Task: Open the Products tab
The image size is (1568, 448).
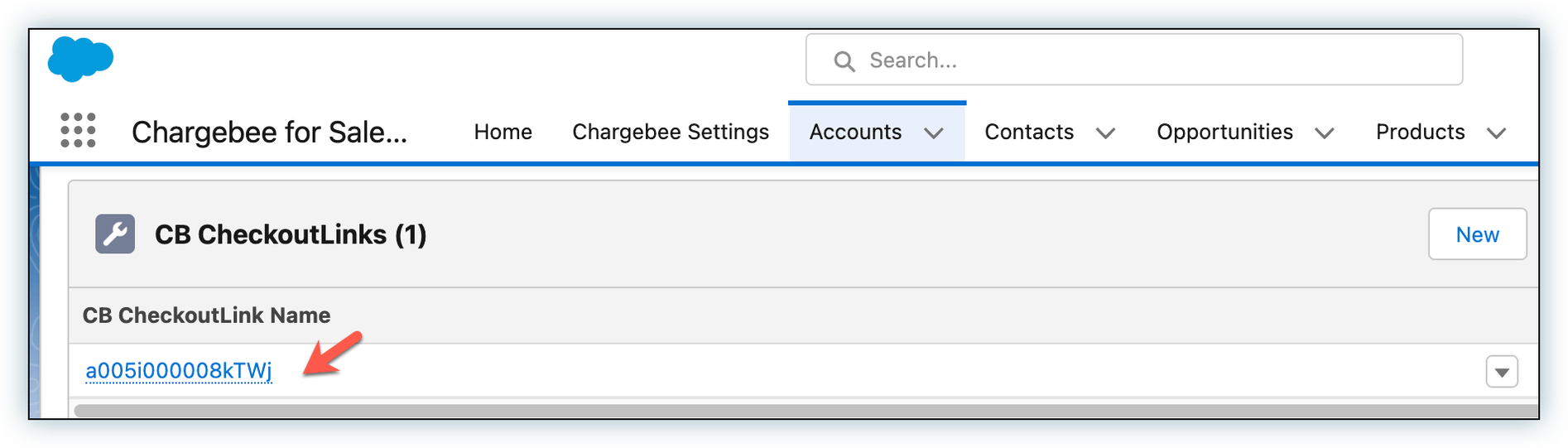Action: point(1420,132)
